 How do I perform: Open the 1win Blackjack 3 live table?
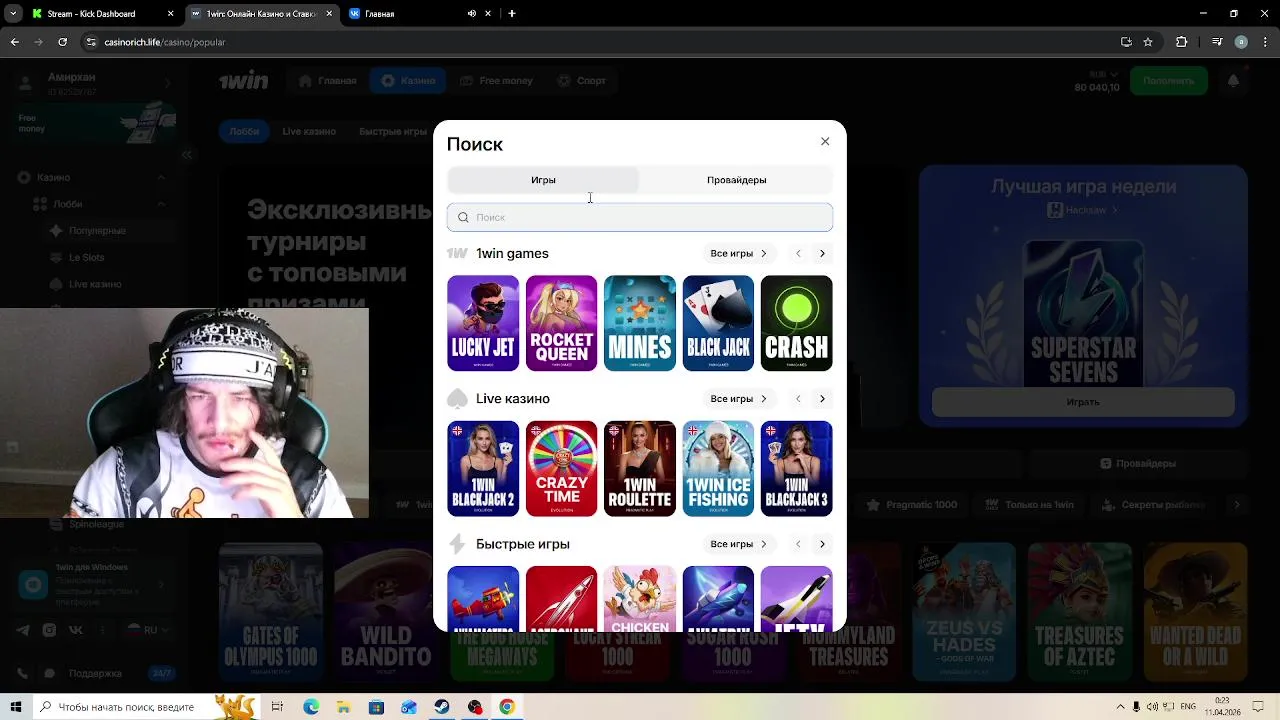click(796, 468)
